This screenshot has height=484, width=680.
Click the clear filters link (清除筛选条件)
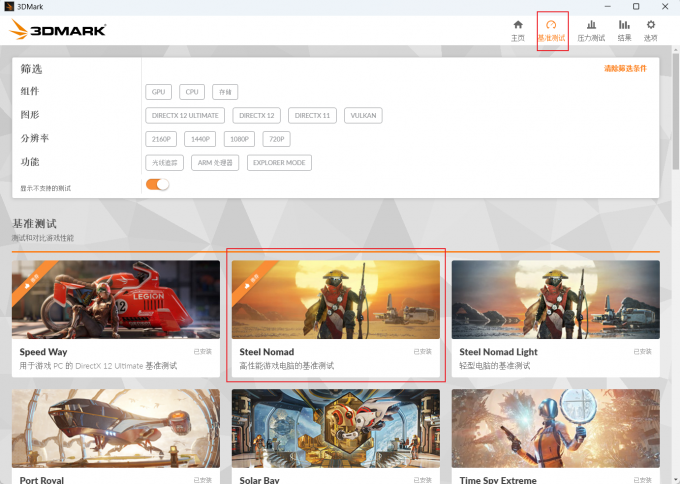tap(625, 69)
